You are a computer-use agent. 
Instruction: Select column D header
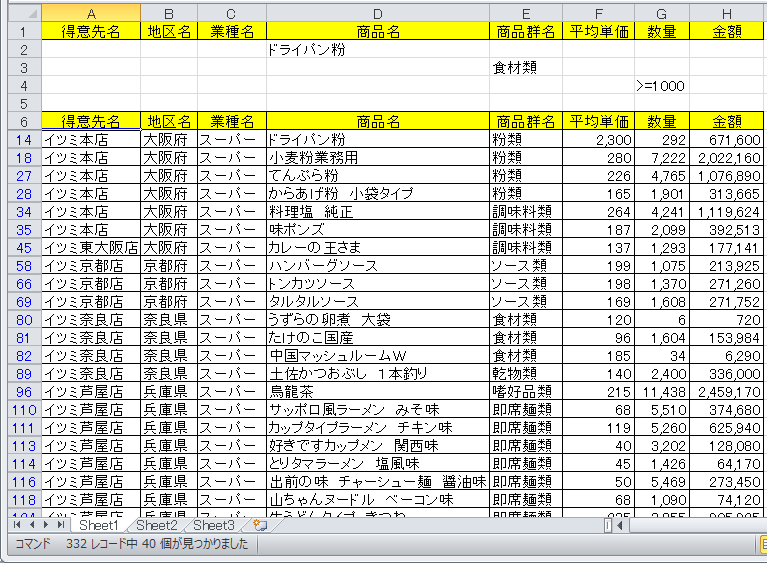[x=377, y=13]
